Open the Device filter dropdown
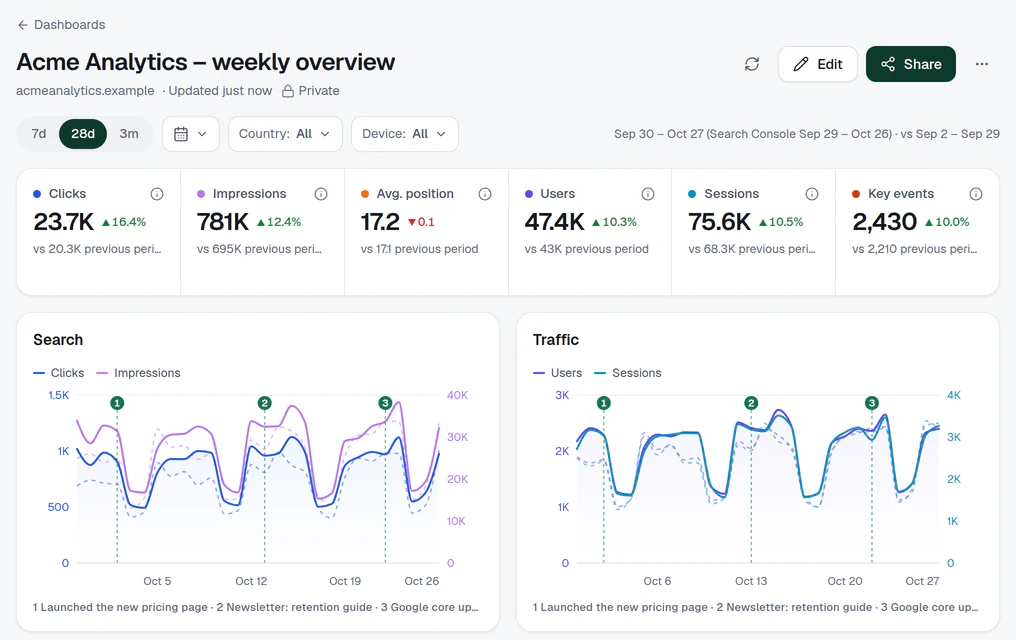 404,134
